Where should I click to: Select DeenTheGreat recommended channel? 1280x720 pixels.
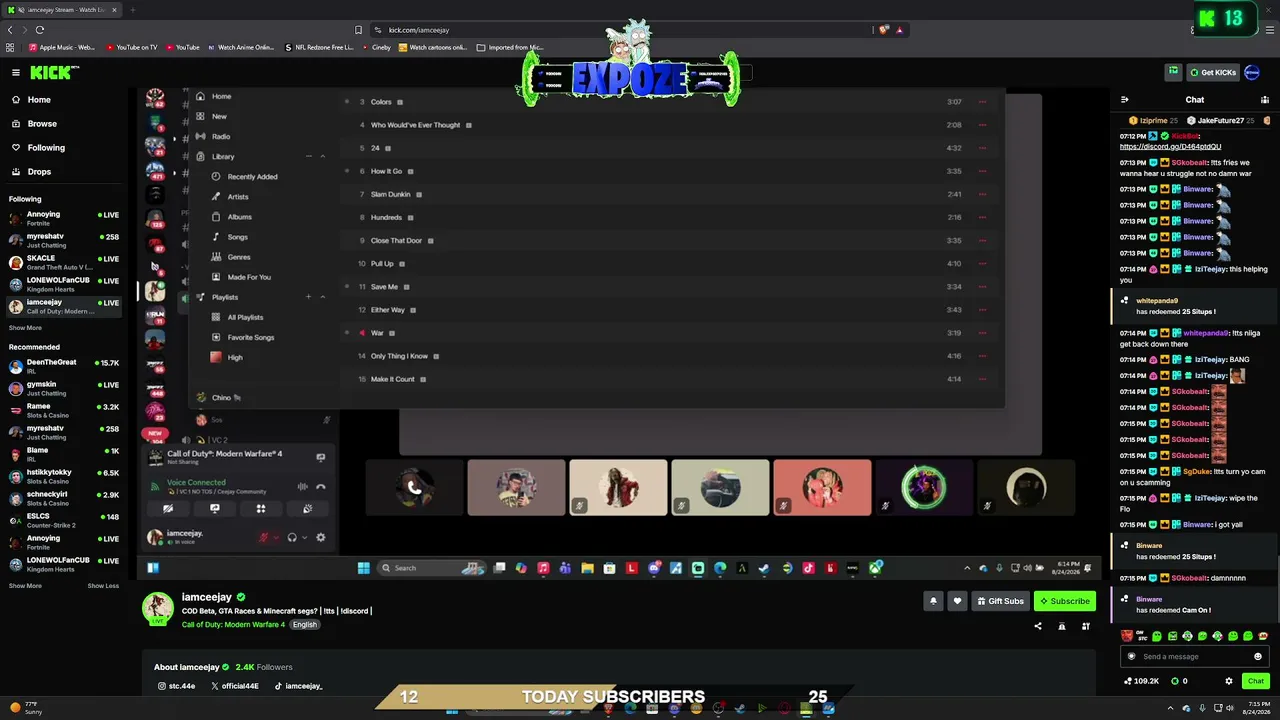64,367
